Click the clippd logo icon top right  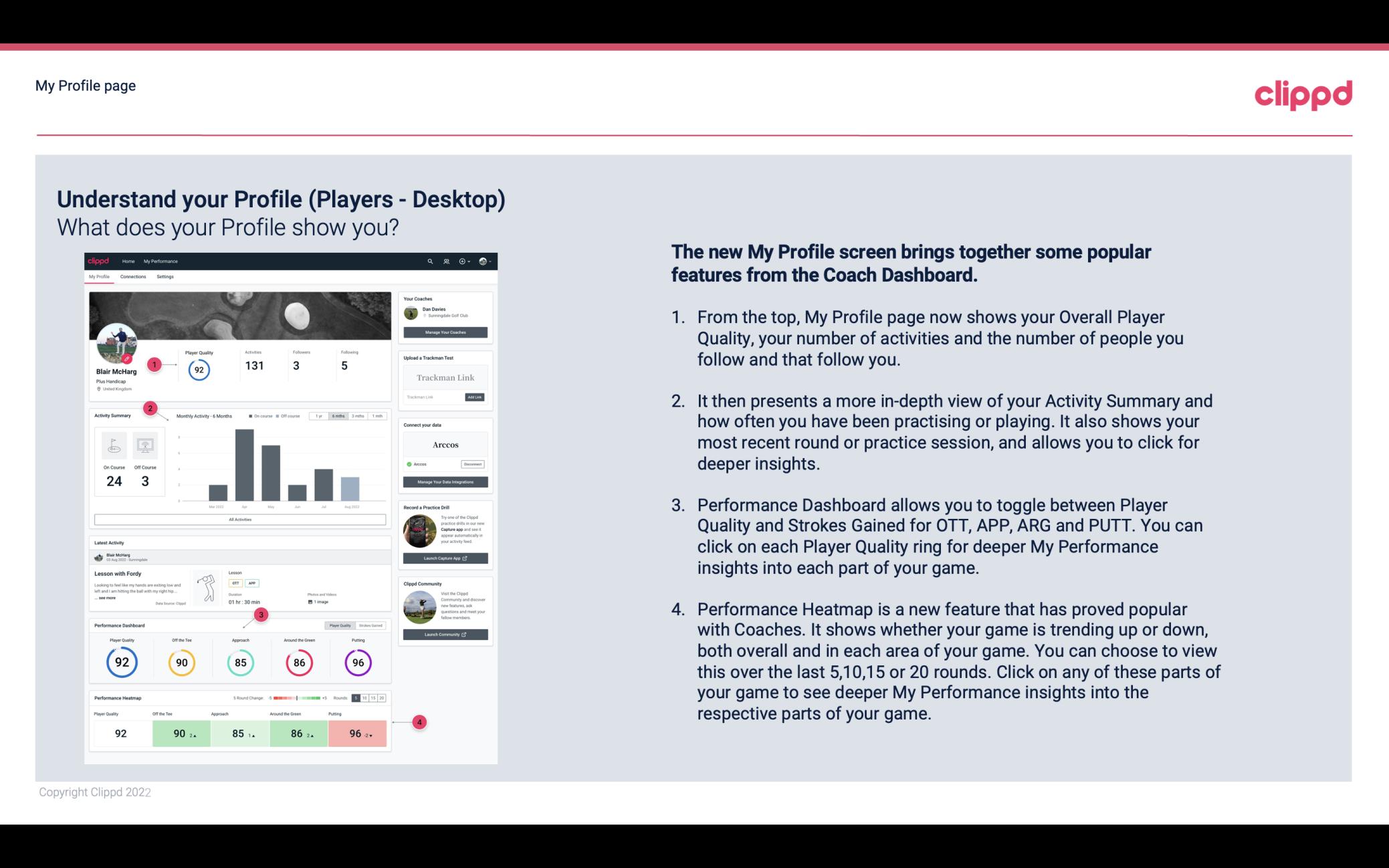click(1303, 93)
